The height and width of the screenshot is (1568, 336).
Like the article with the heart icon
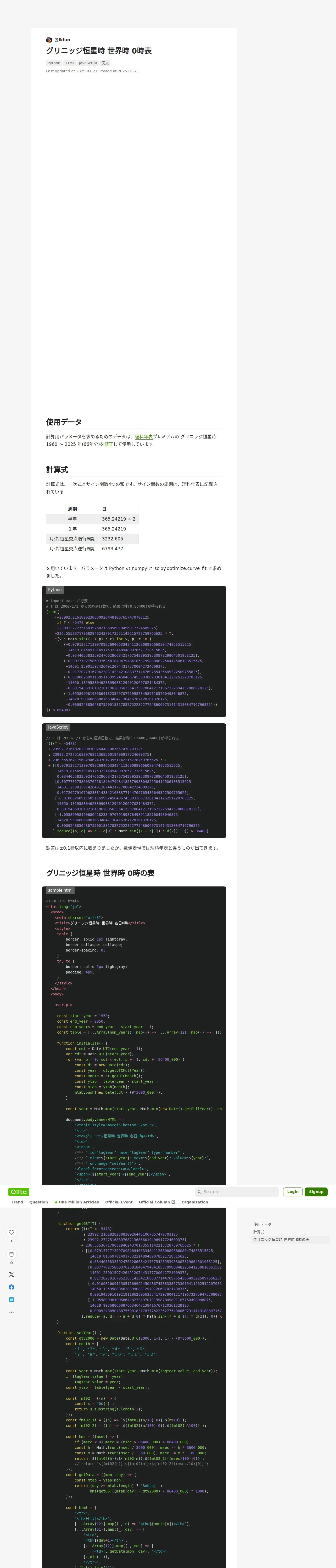11,1233
